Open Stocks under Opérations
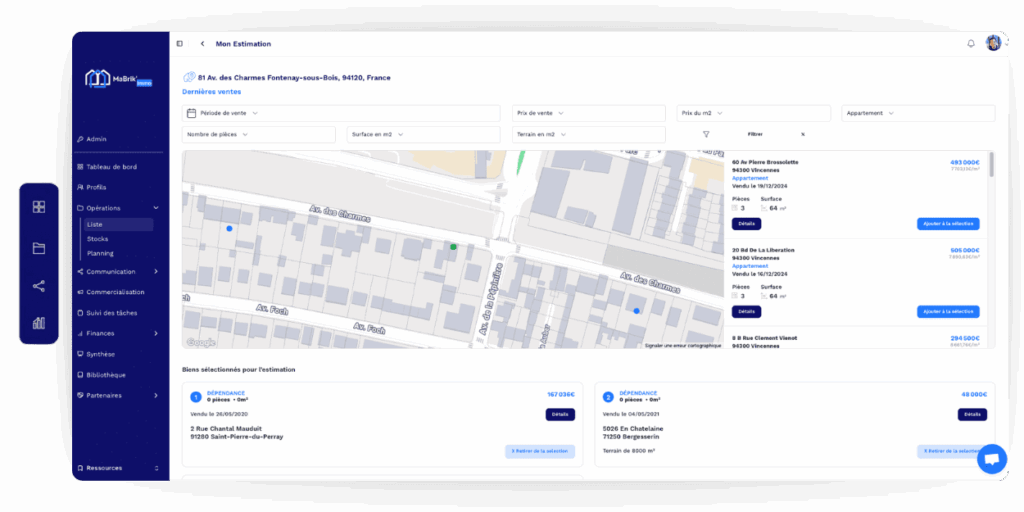The width and height of the screenshot is (1024, 512). coord(98,239)
